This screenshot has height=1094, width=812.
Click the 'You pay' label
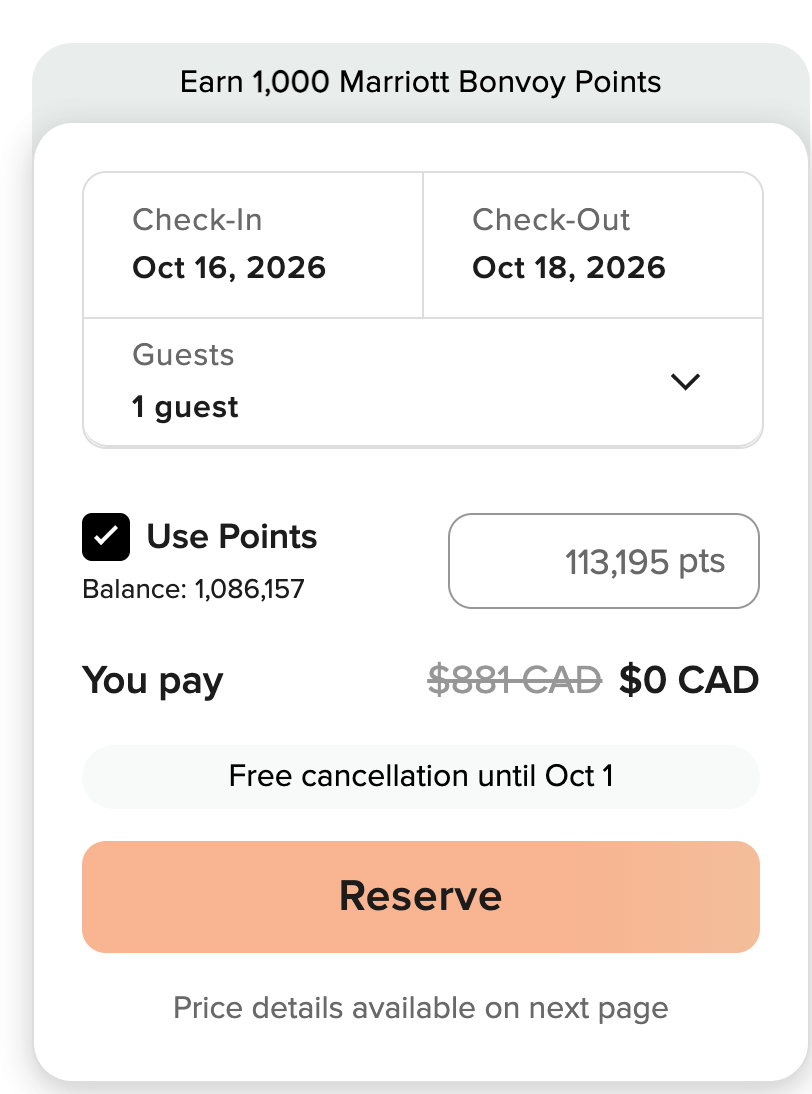click(153, 681)
